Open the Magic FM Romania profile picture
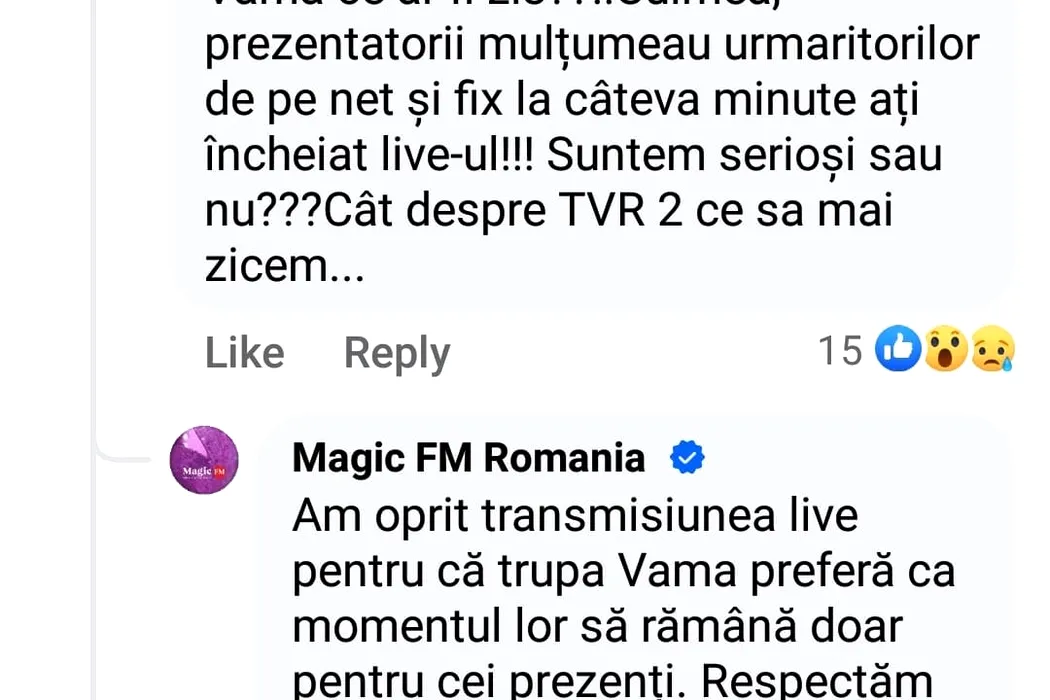1050x700 pixels. tap(204, 460)
